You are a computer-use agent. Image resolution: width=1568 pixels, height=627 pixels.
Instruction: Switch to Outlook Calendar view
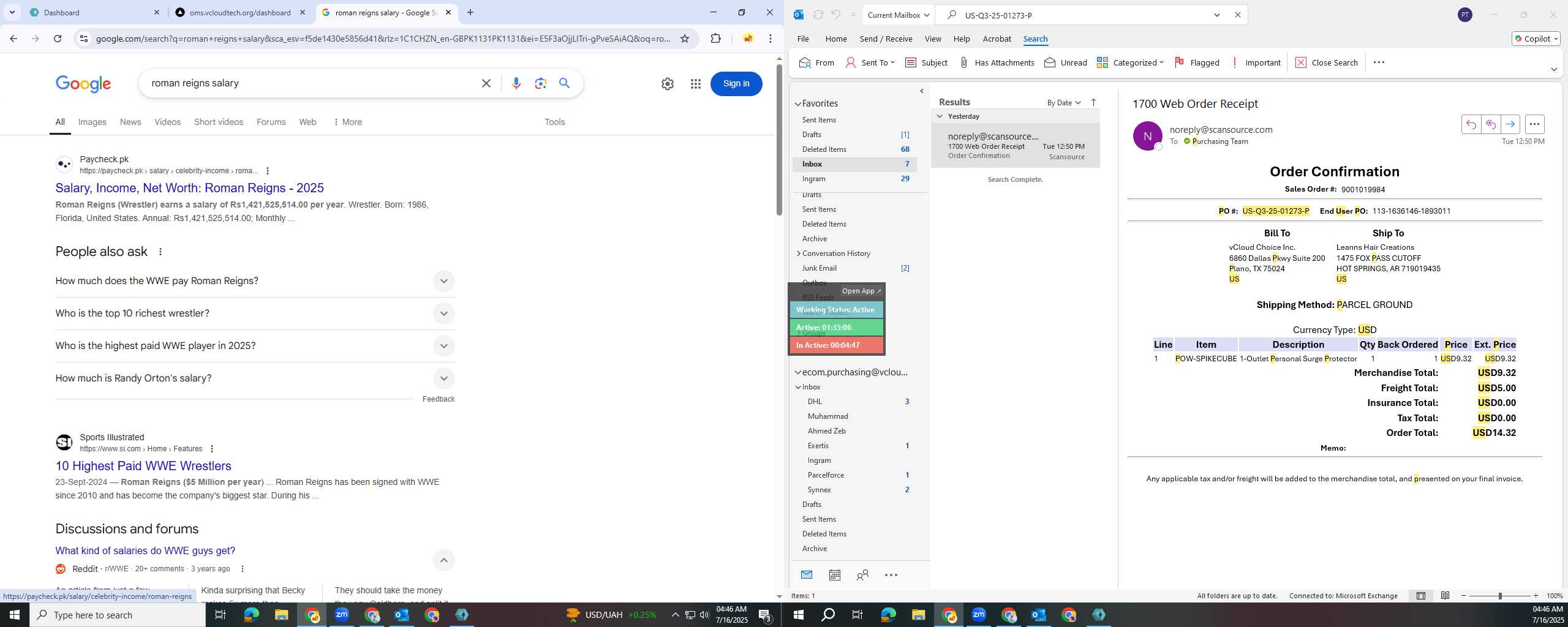tap(834, 575)
